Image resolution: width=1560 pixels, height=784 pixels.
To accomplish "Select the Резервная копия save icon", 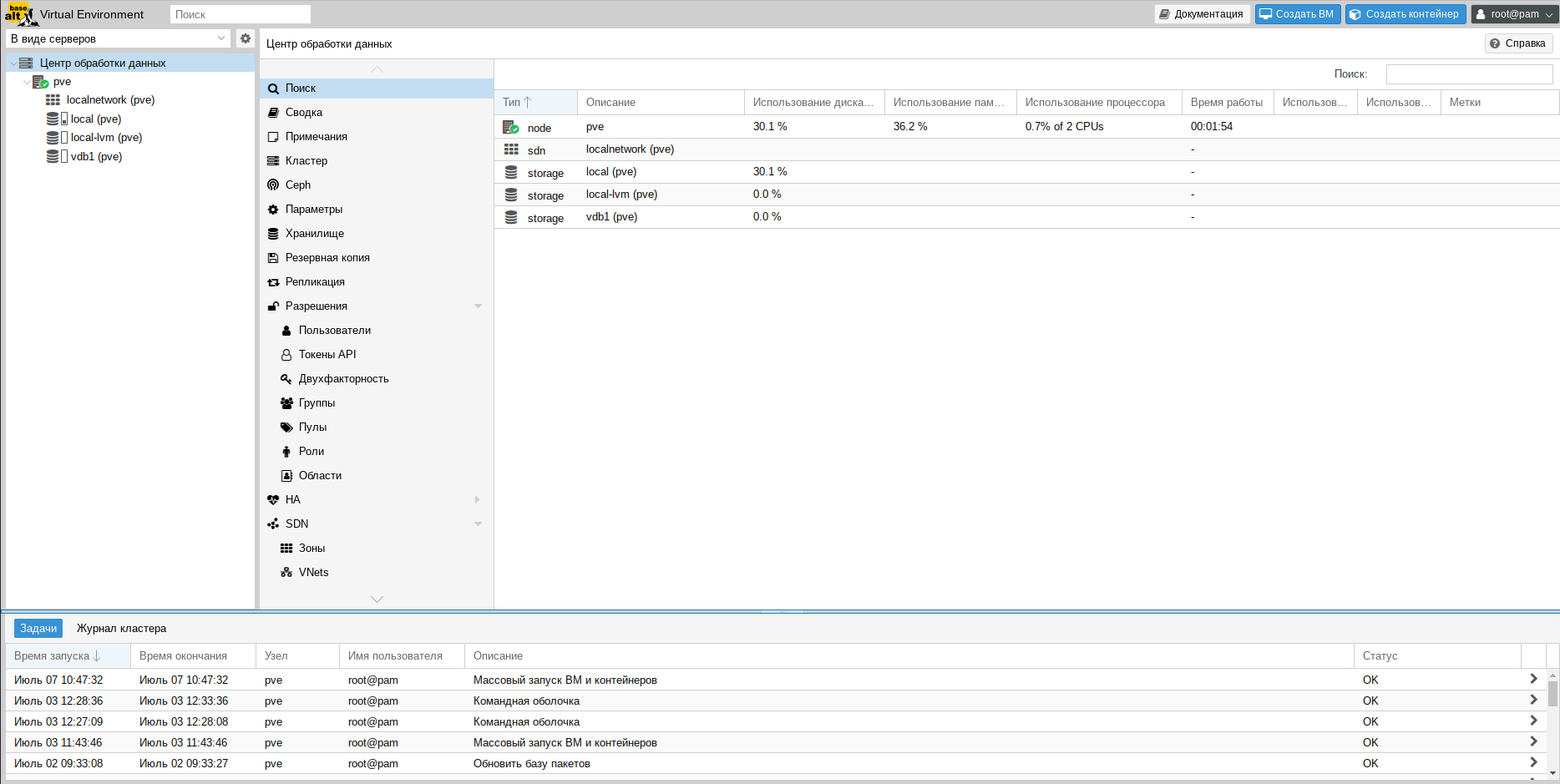I will pos(273,258).
